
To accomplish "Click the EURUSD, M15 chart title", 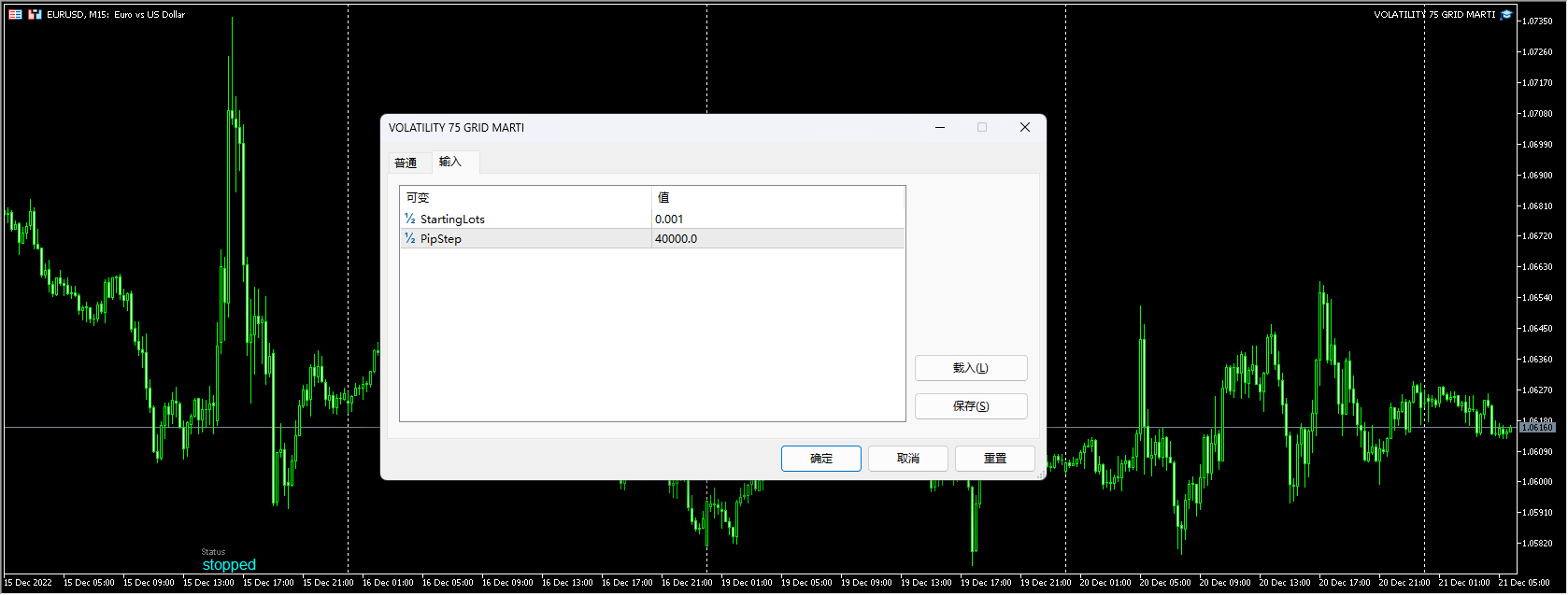I will click(x=116, y=15).
